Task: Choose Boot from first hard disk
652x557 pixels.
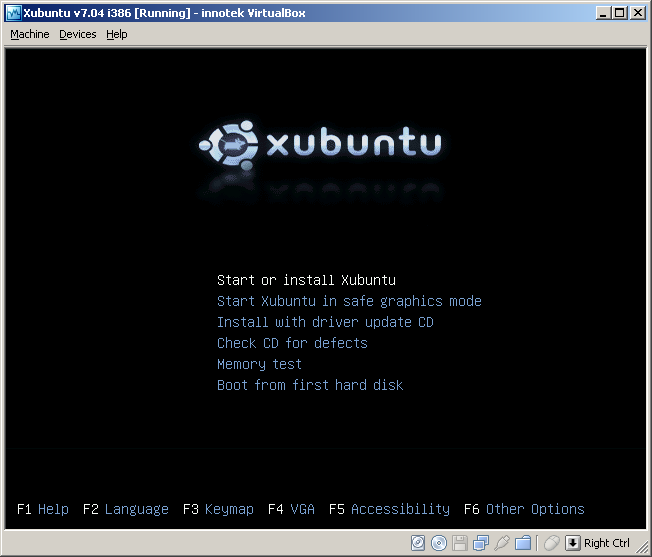Action: tap(310, 385)
